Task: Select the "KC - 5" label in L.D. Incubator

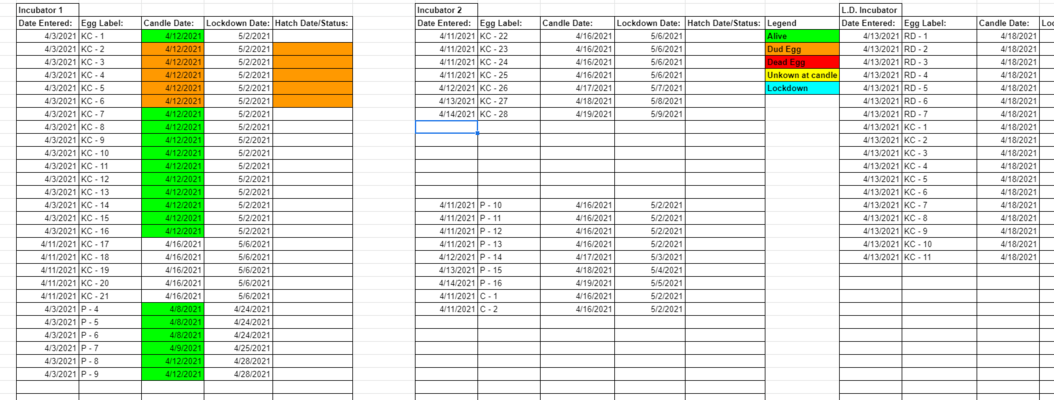Action: pyautogui.click(x=940, y=179)
